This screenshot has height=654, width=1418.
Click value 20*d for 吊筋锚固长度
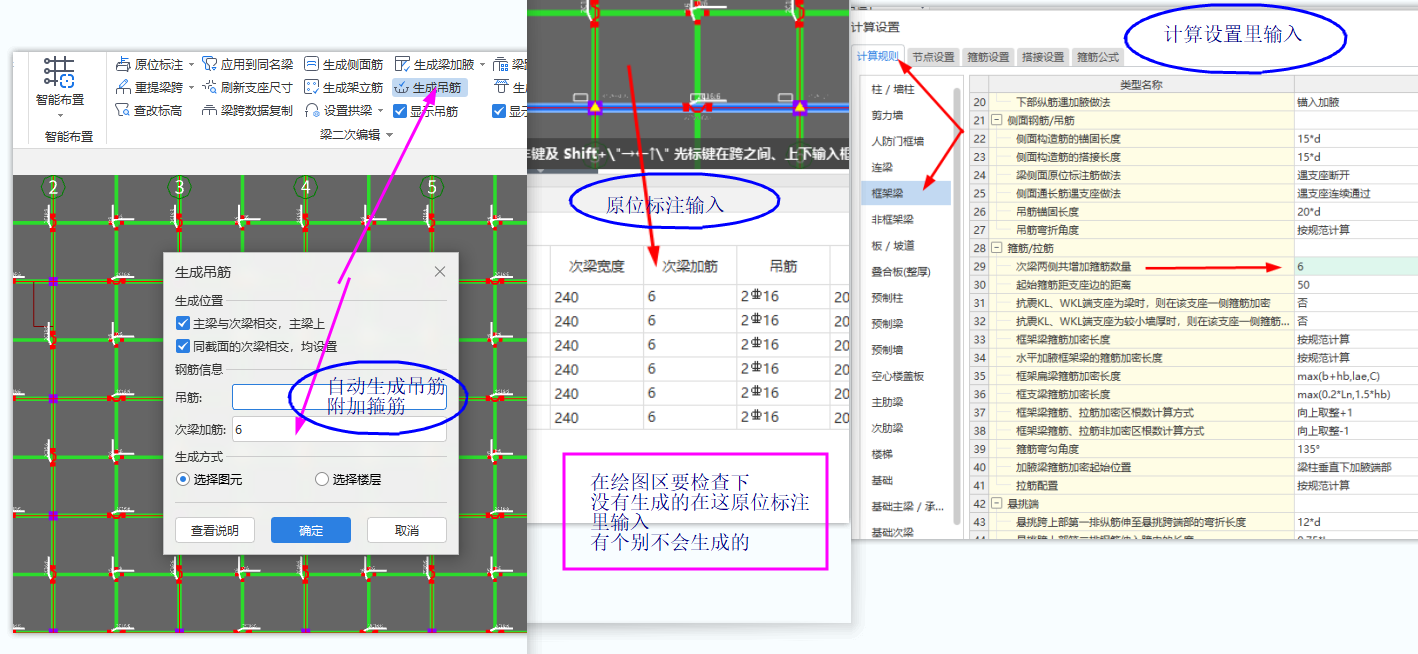click(1355, 211)
